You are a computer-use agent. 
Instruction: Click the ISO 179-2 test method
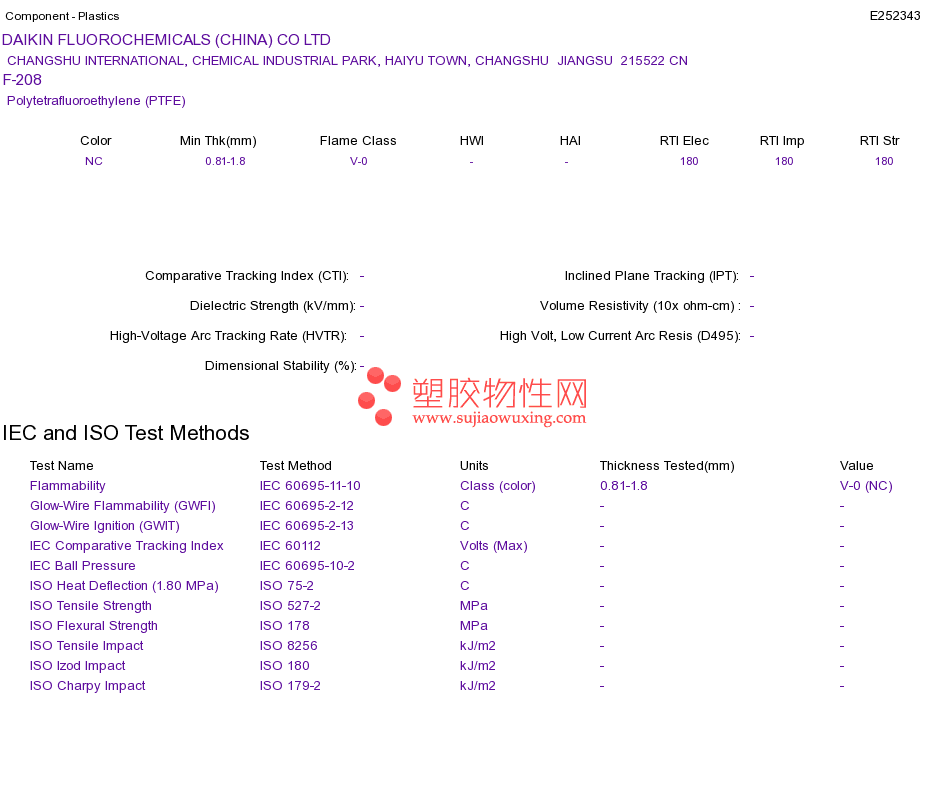[x=290, y=685]
